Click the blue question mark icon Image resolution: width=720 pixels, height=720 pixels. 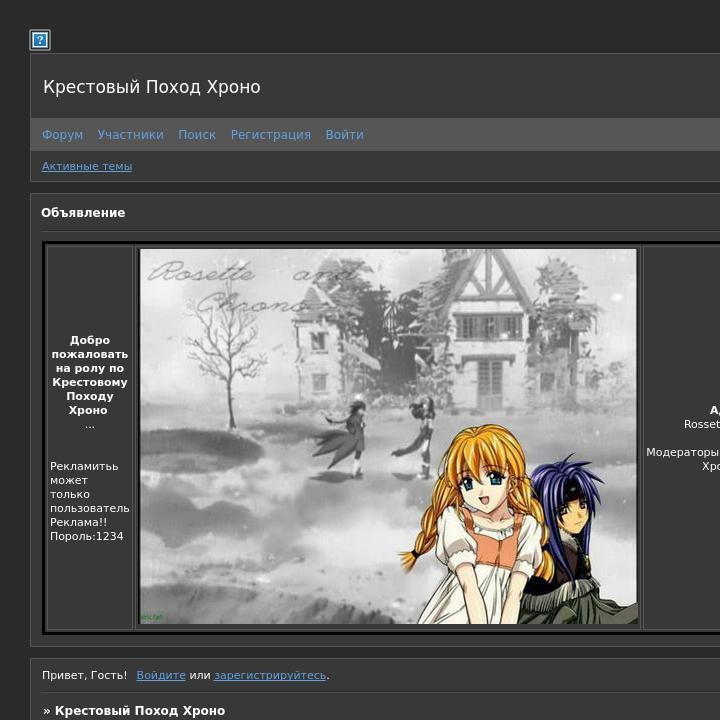[x=40, y=40]
